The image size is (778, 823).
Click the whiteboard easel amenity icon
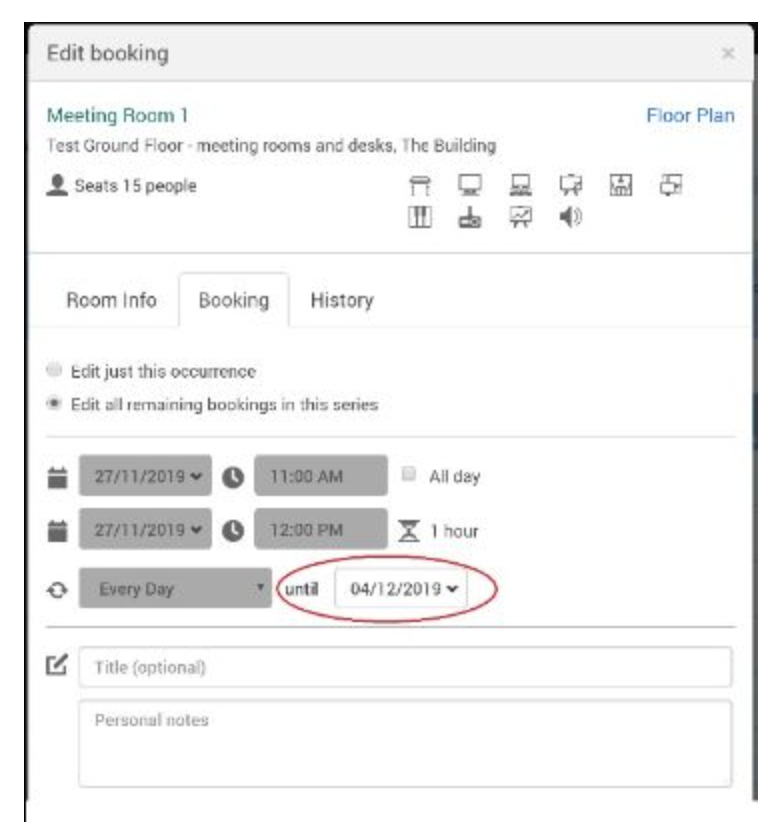[x=570, y=186]
